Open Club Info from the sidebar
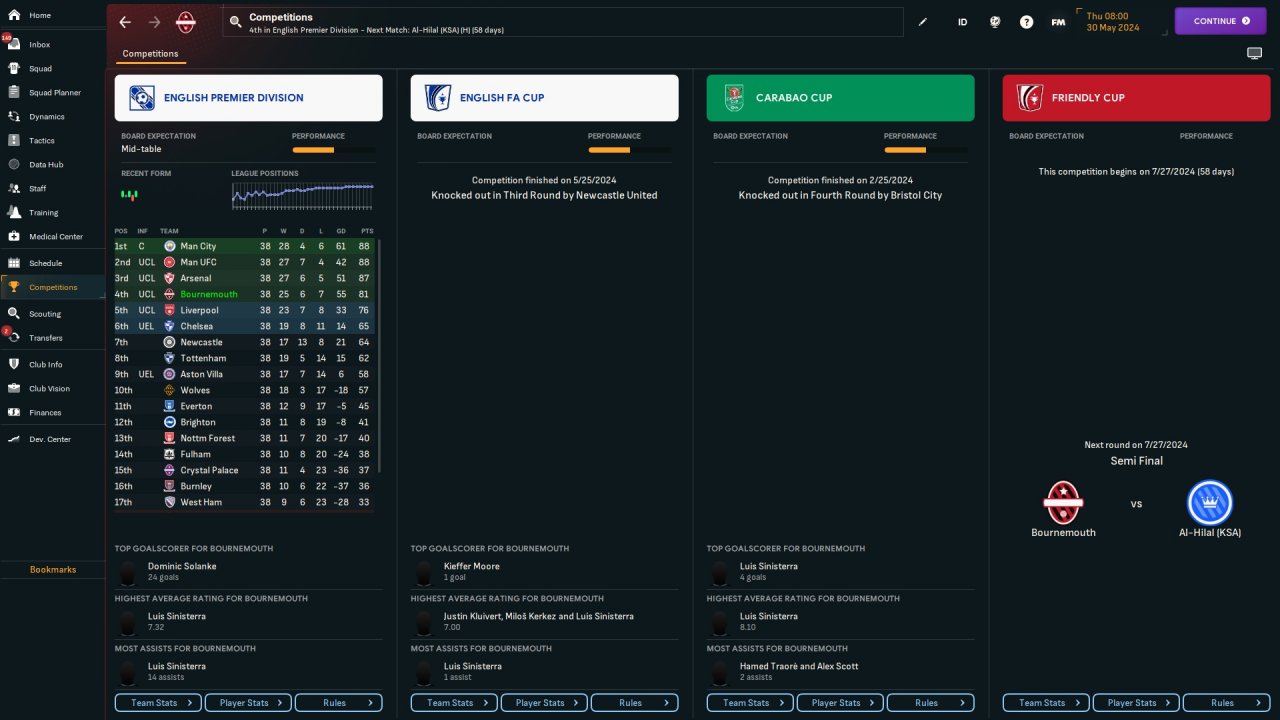The width and height of the screenshot is (1280, 720). 46,364
